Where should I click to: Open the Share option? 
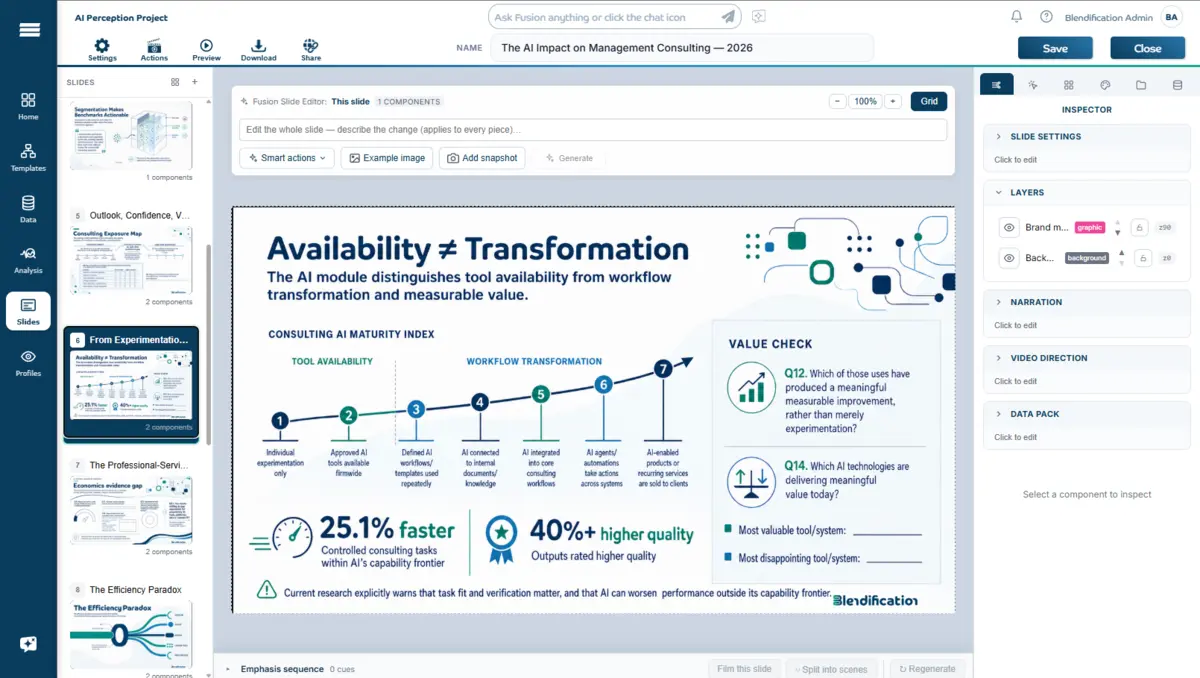(x=311, y=50)
